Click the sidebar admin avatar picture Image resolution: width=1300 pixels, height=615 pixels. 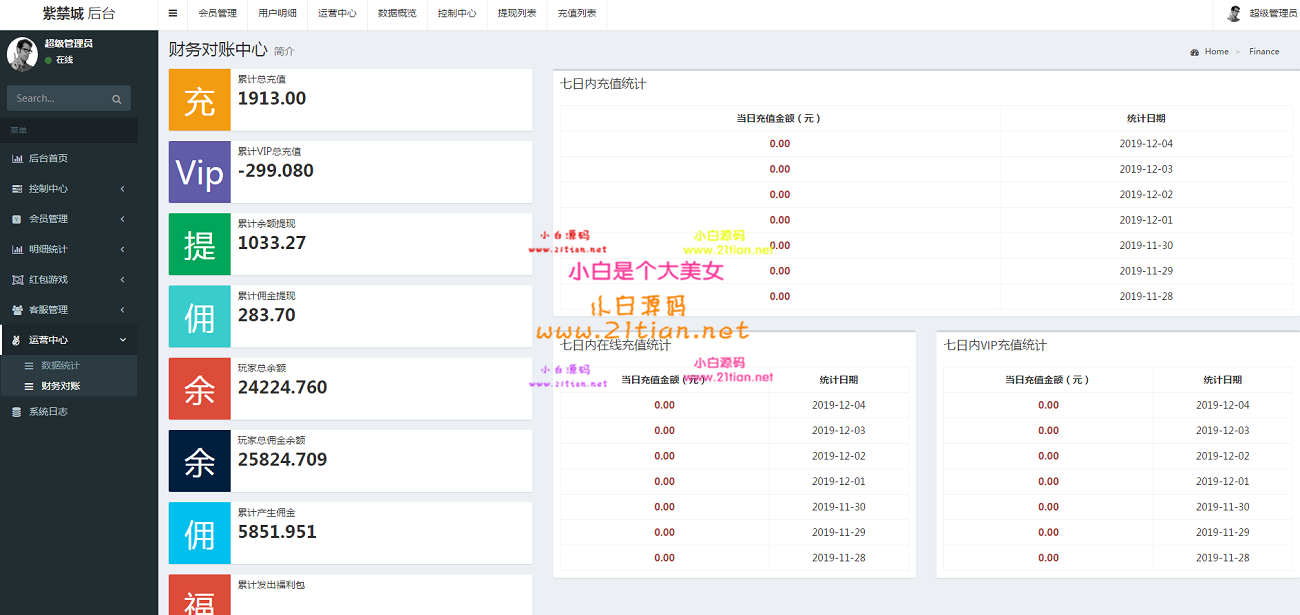coord(22,53)
